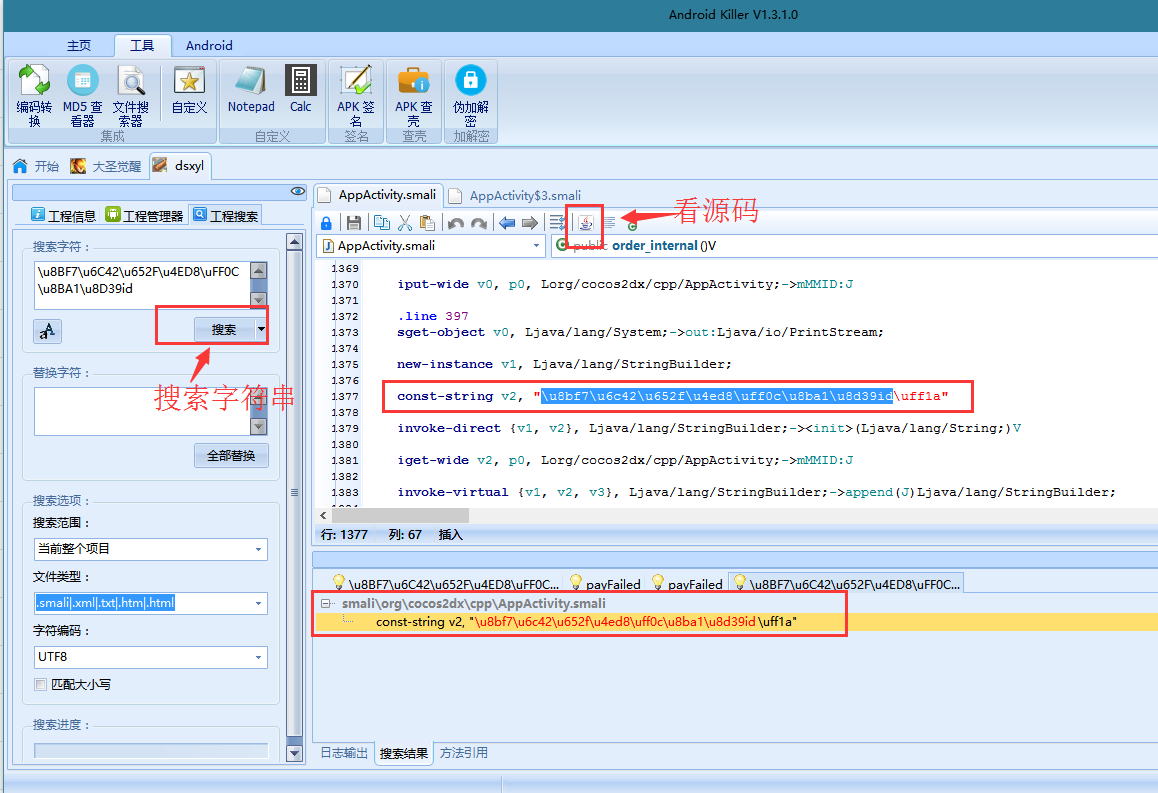This screenshot has width=1158, height=793.
Task: Click the const-string v2 line in editor
Action: click(672, 396)
